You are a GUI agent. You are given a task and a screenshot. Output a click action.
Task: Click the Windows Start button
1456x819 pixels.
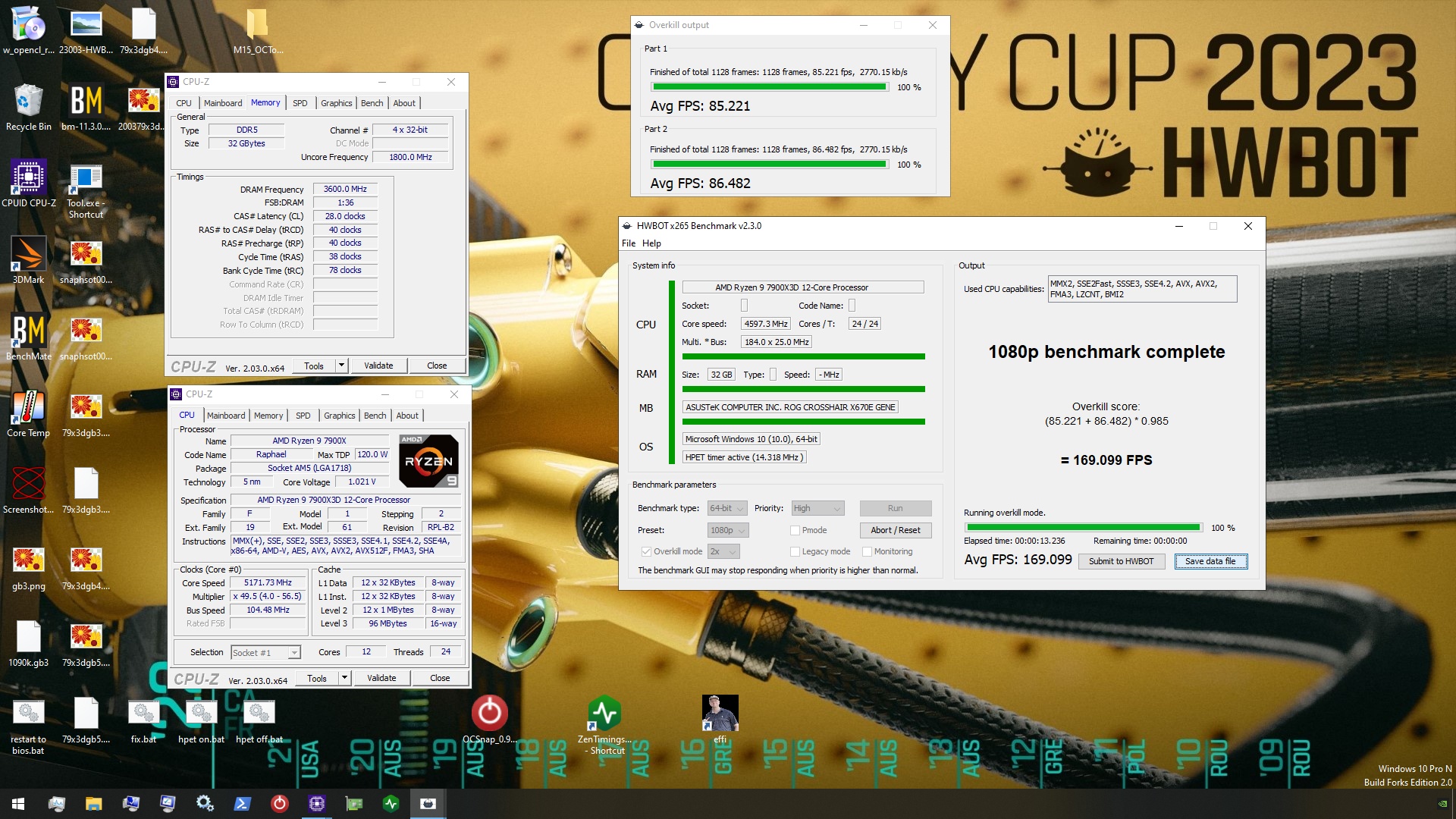[x=18, y=804]
